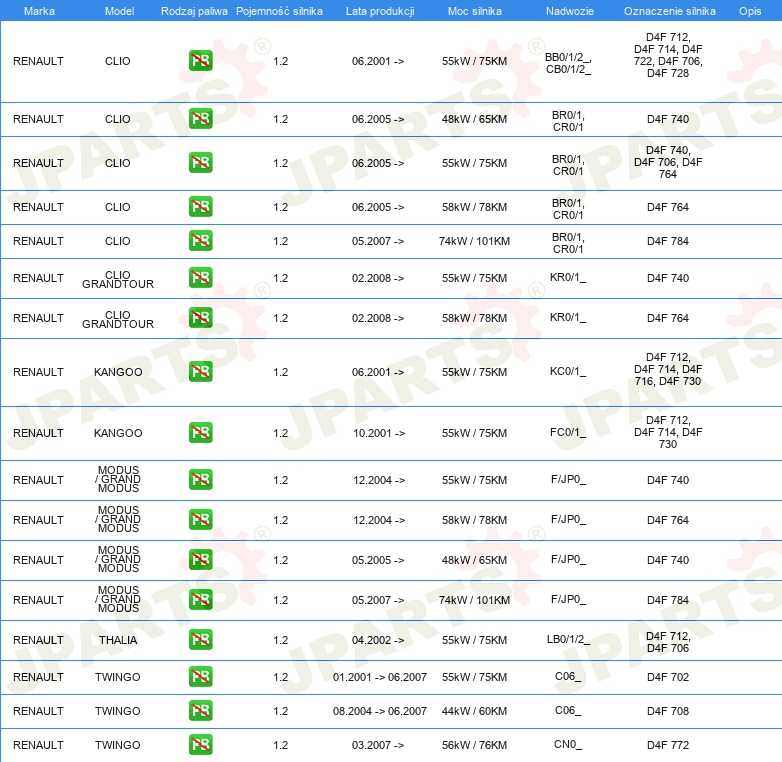Screen dimensions: 782x762
Task: Click CLIO GRANDTOUR model in D4F 740 row
Action: 118,280
